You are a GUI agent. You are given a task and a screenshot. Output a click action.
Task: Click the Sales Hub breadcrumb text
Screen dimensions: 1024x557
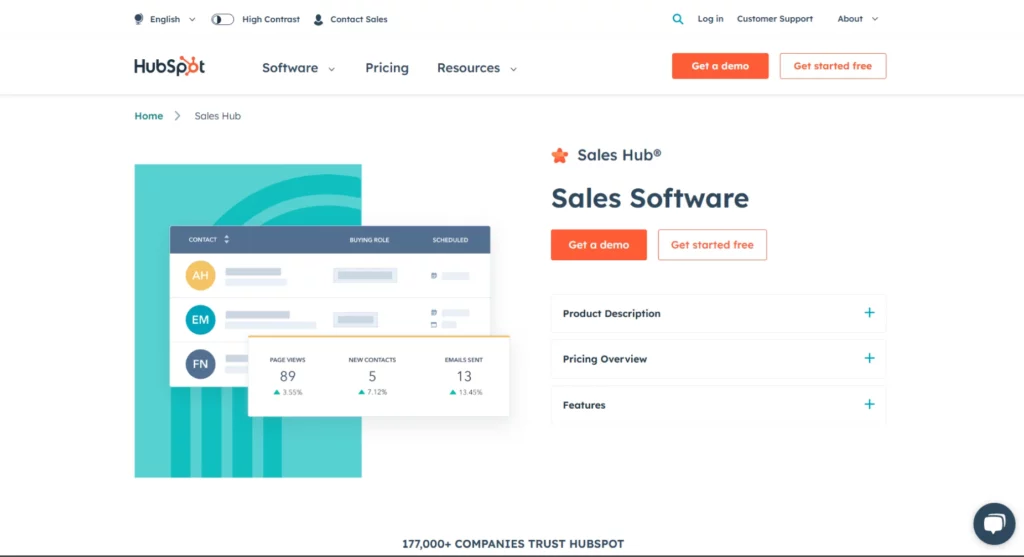(x=217, y=116)
